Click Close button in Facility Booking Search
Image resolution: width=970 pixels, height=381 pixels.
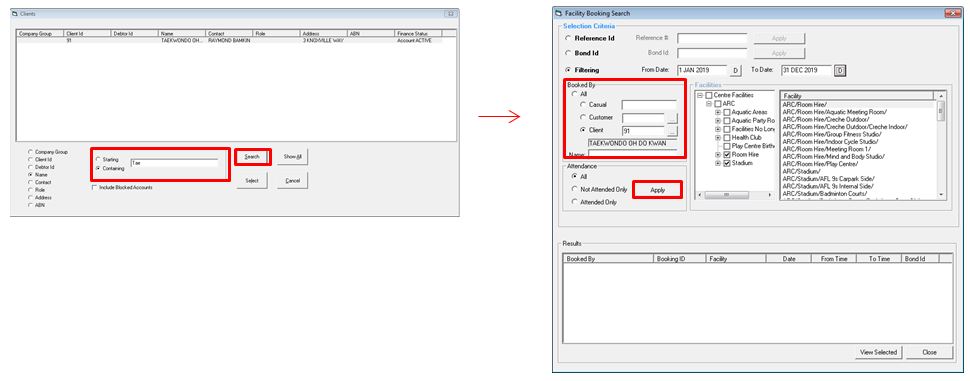coord(929,352)
